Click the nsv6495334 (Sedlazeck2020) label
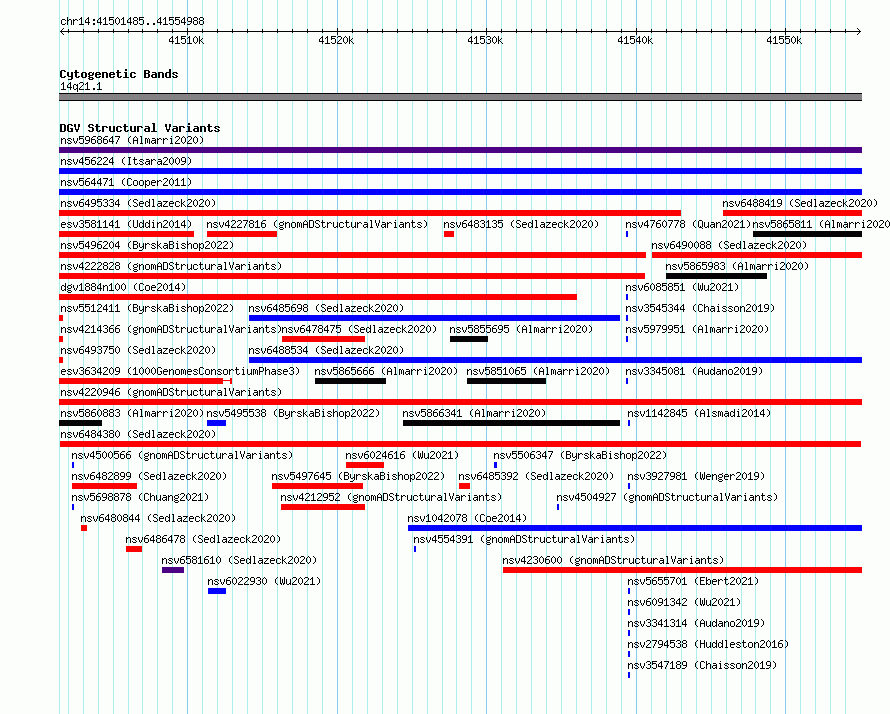Viewport: 890px width, 714px height. [138, 203]
